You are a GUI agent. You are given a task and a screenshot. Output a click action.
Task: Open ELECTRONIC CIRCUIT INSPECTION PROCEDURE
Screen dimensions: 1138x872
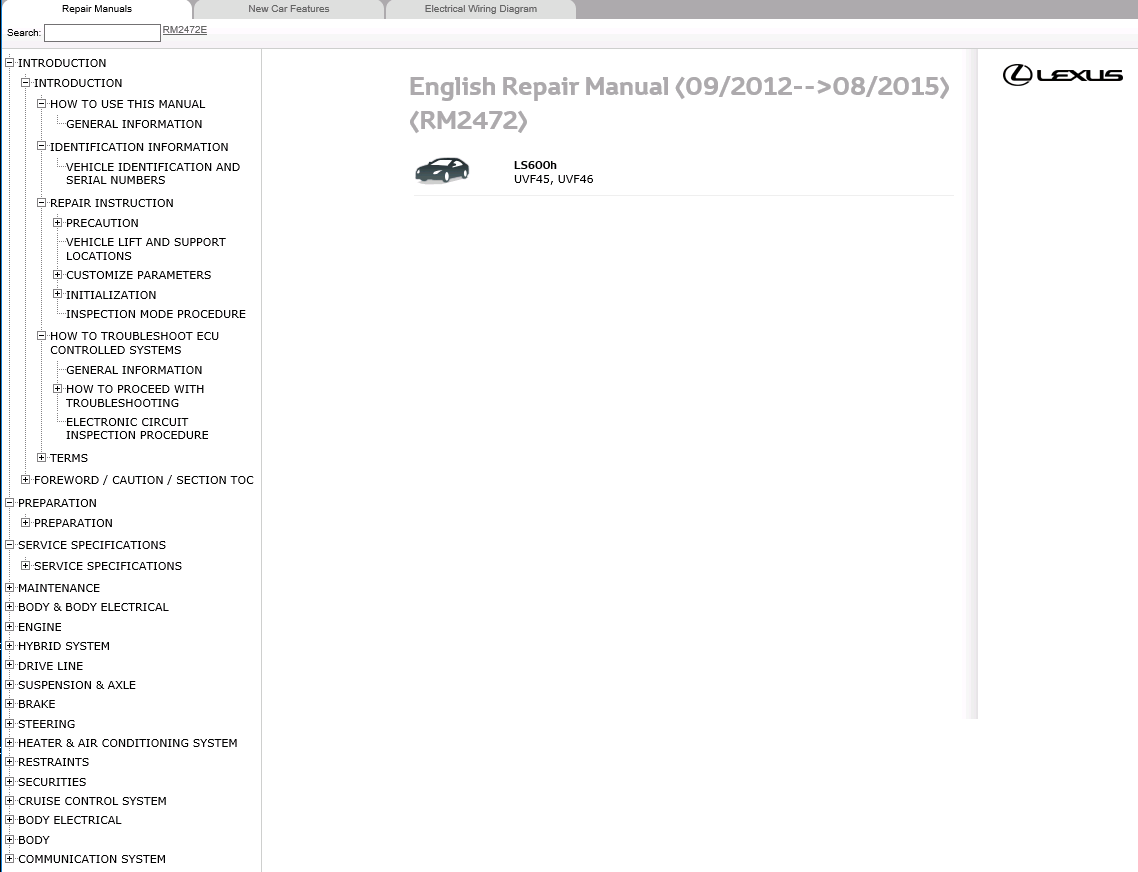coord(137,428)
